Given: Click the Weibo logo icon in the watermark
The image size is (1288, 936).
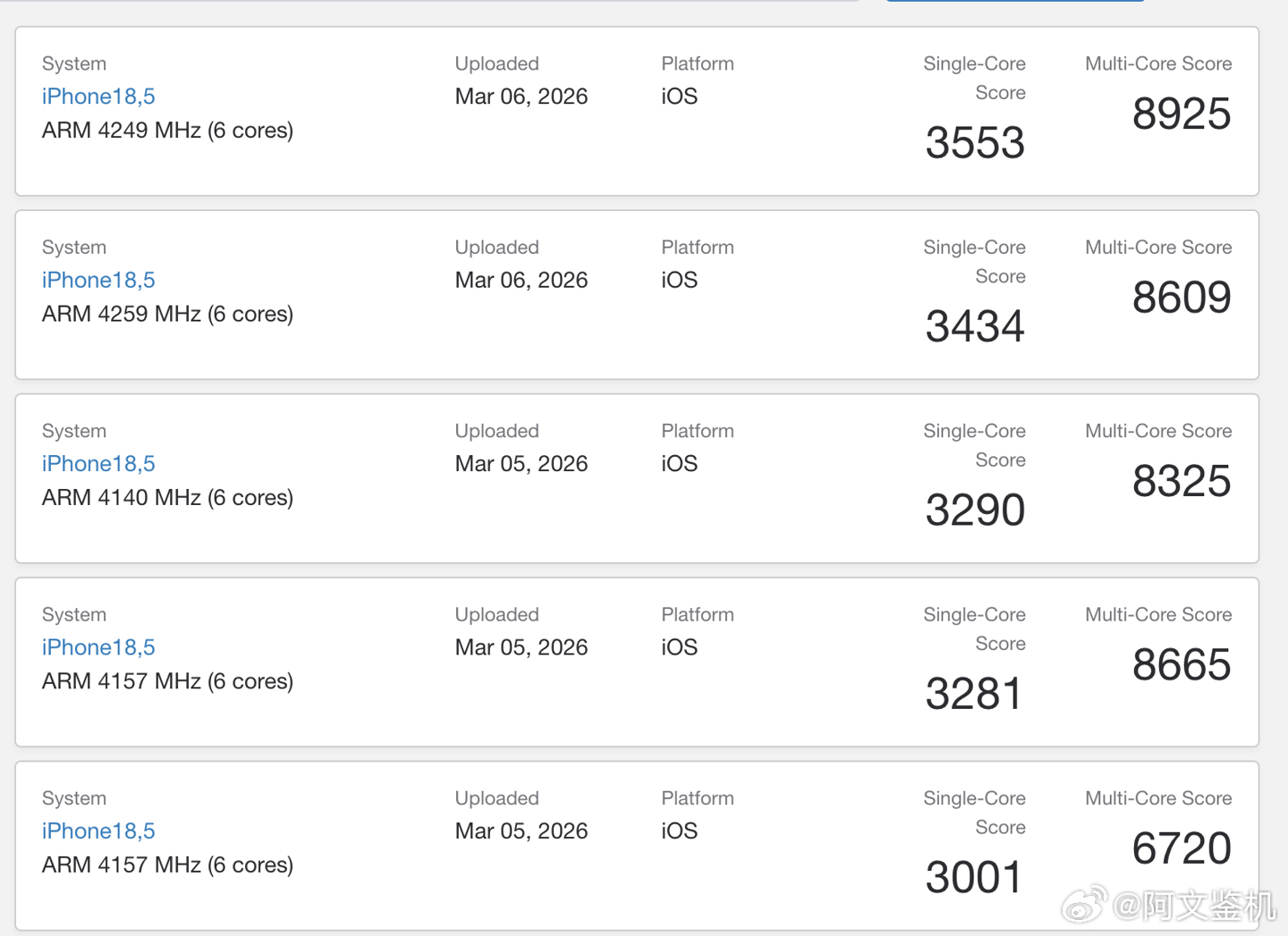Looking at the screenshot, I should [1084, 905].
